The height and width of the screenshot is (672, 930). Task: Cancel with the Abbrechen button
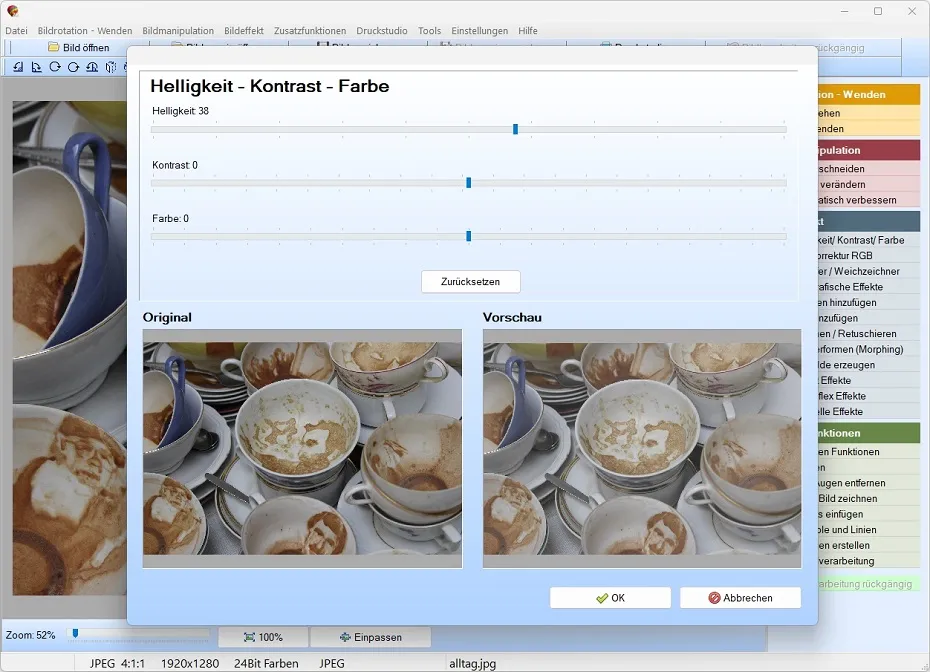point(740,598)
